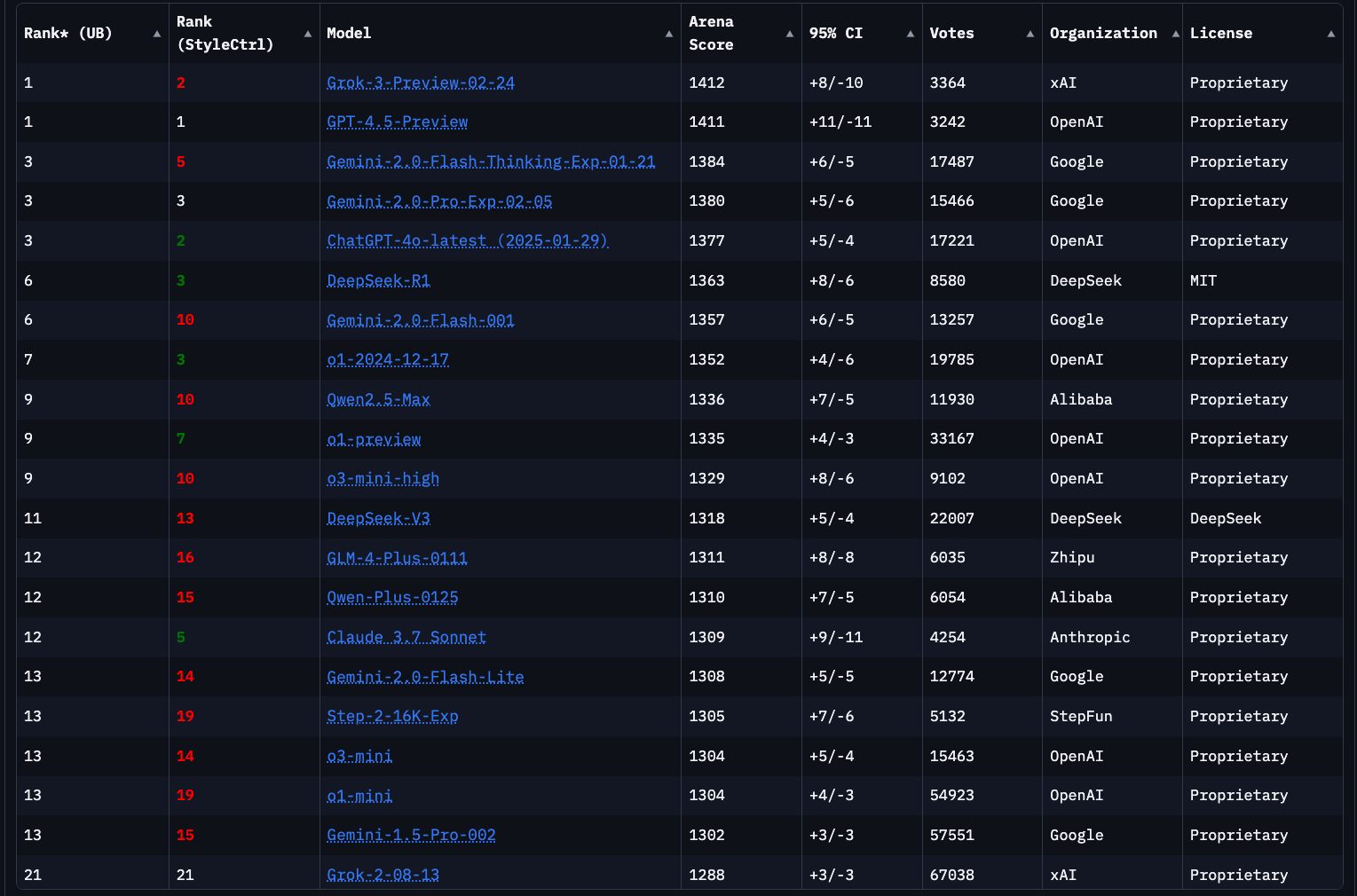Select the Votes cell 8580
This screenshot has width=1357, height=896.
(x=948, y=280)
